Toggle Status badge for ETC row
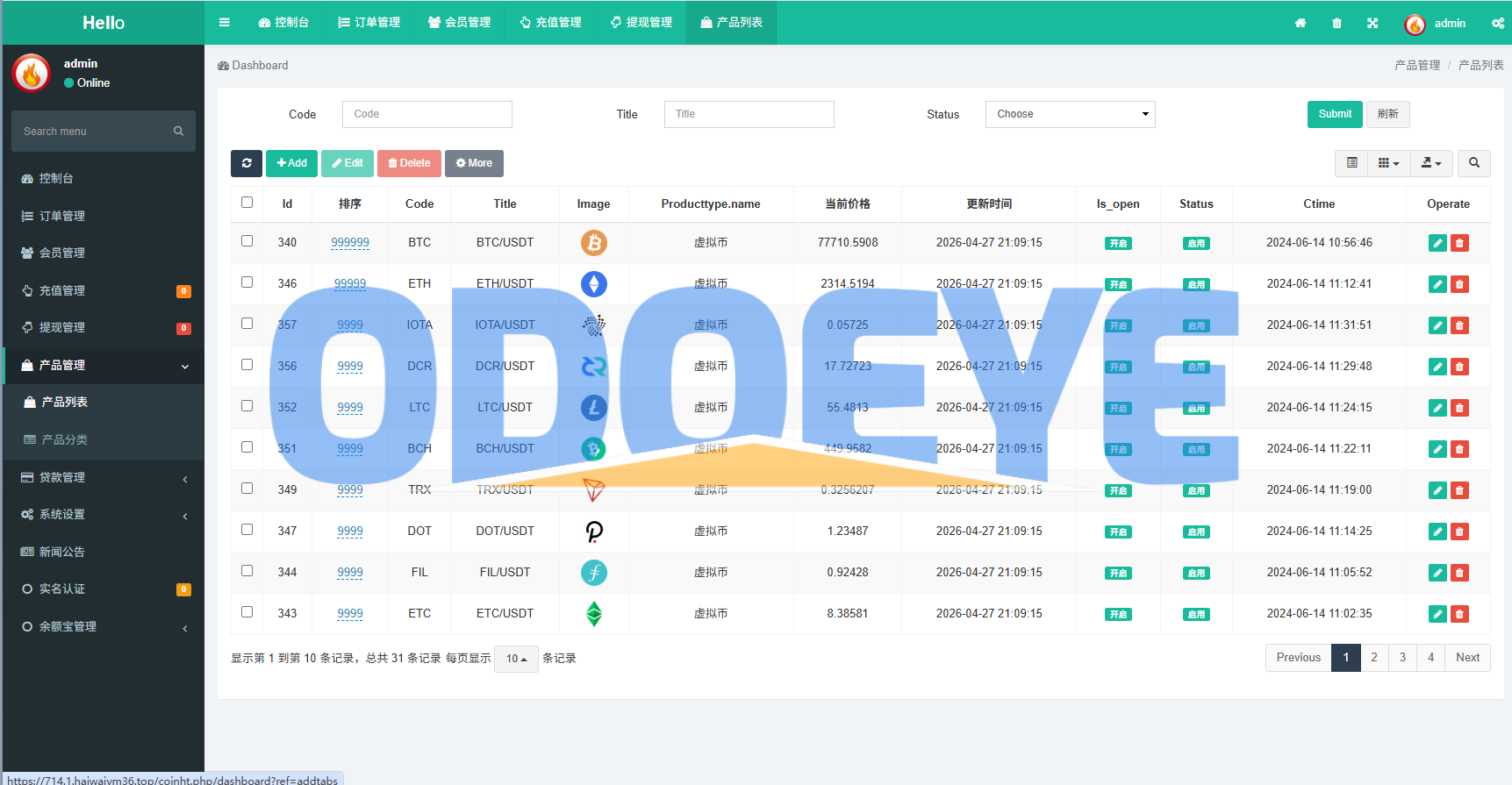Viewport: 1512px width, 785px height. tap(1196, 615)
